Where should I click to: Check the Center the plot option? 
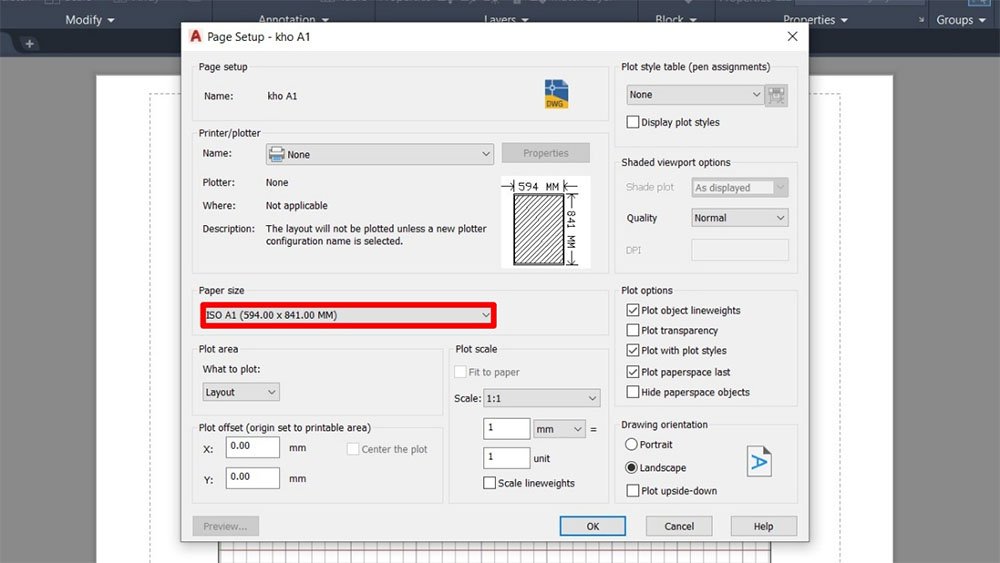coord(353,449)
